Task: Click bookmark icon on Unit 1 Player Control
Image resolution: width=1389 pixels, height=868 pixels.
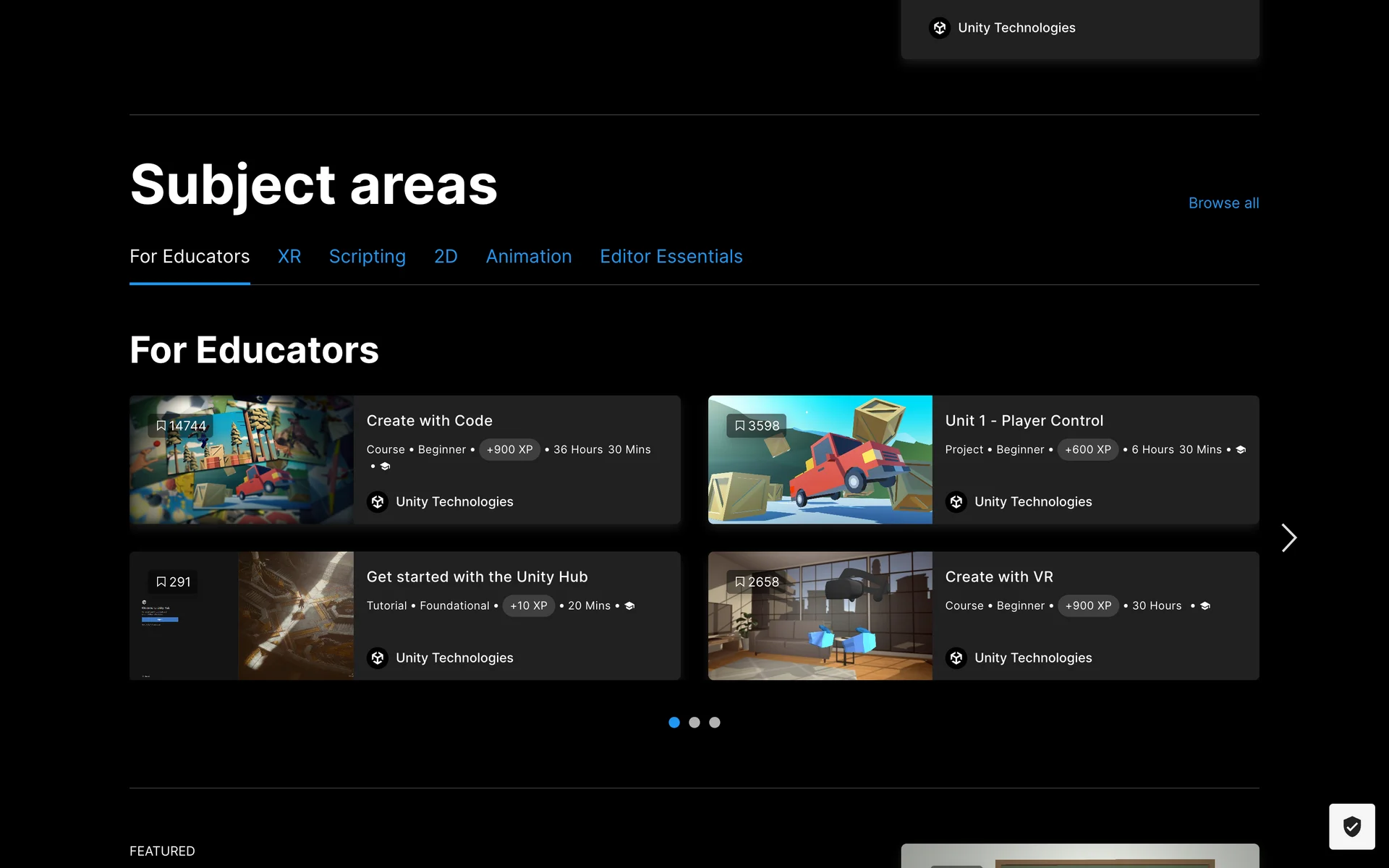Action: coord(739,426)
